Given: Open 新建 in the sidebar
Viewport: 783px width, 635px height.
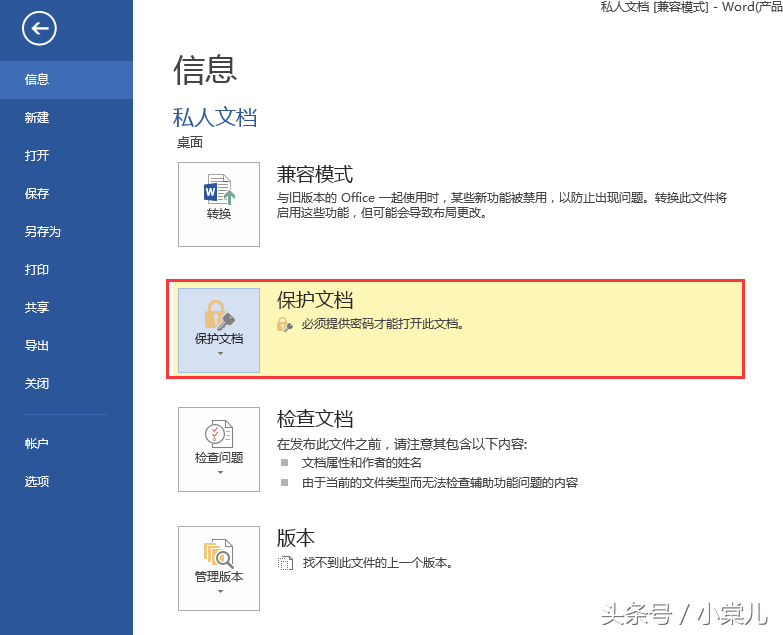Looking at the screenshot, I should 66,117.
